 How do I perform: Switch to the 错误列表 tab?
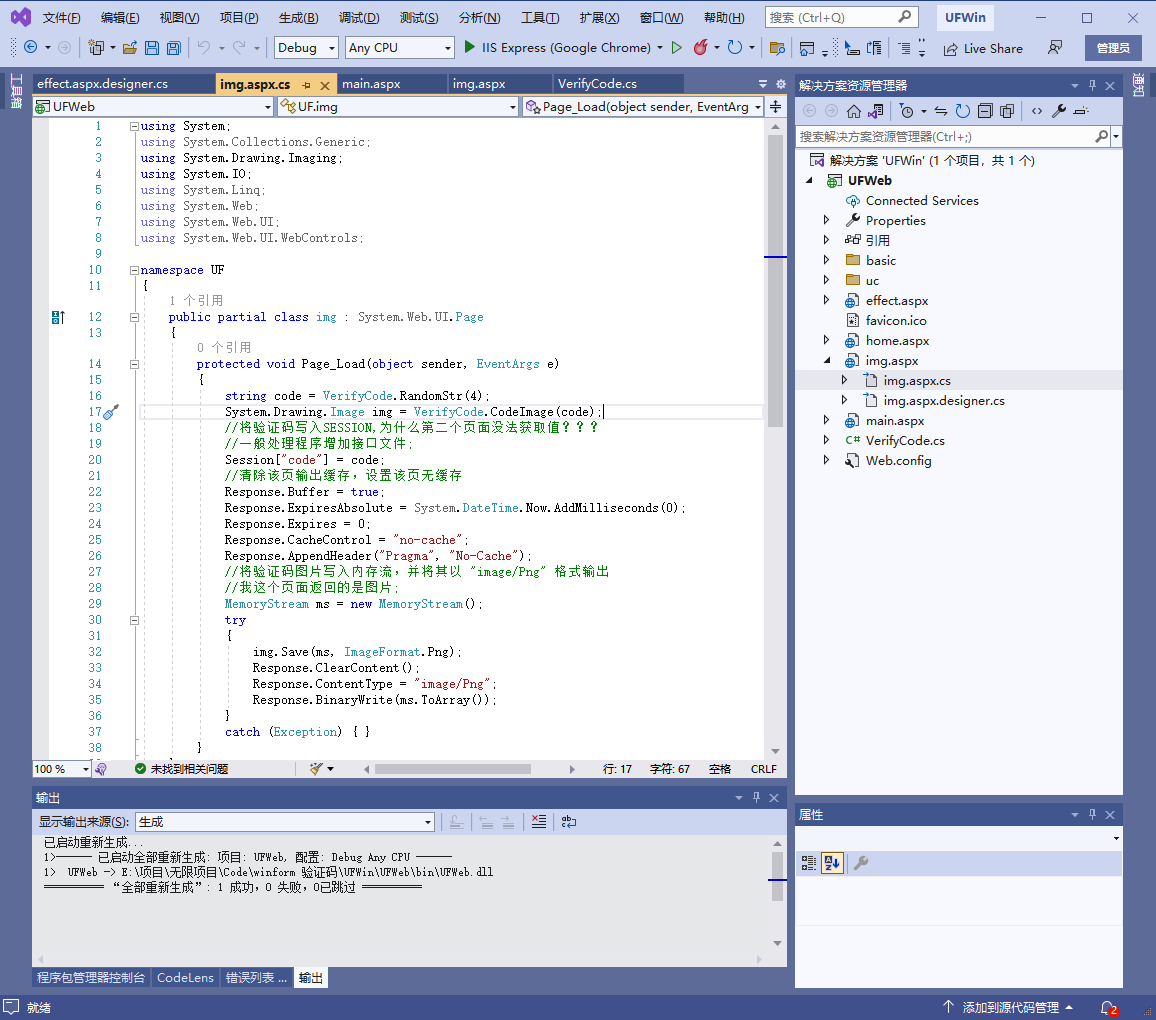pyautogui.click(x=256, y=977)
